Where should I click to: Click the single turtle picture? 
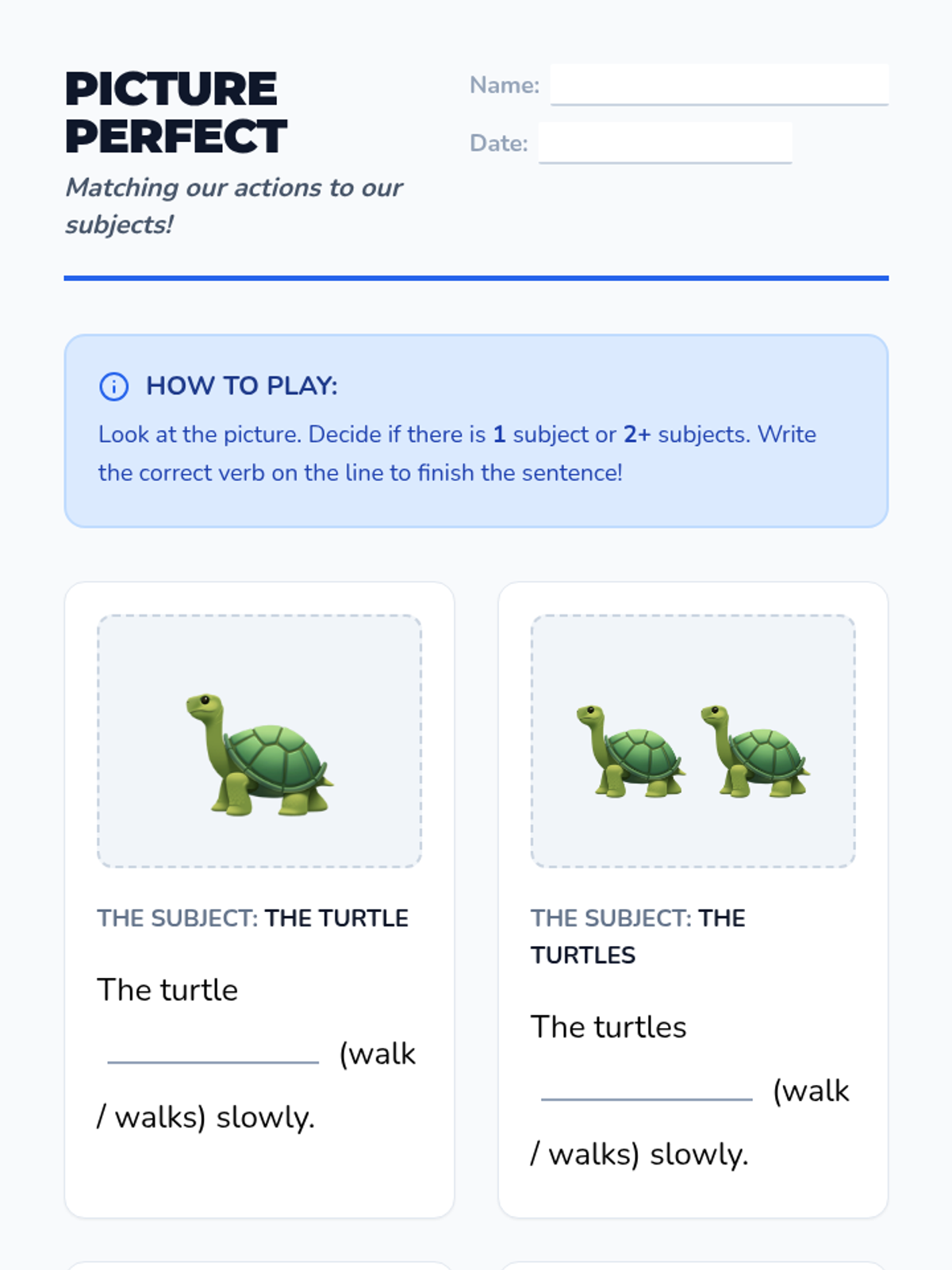[259, 755]
